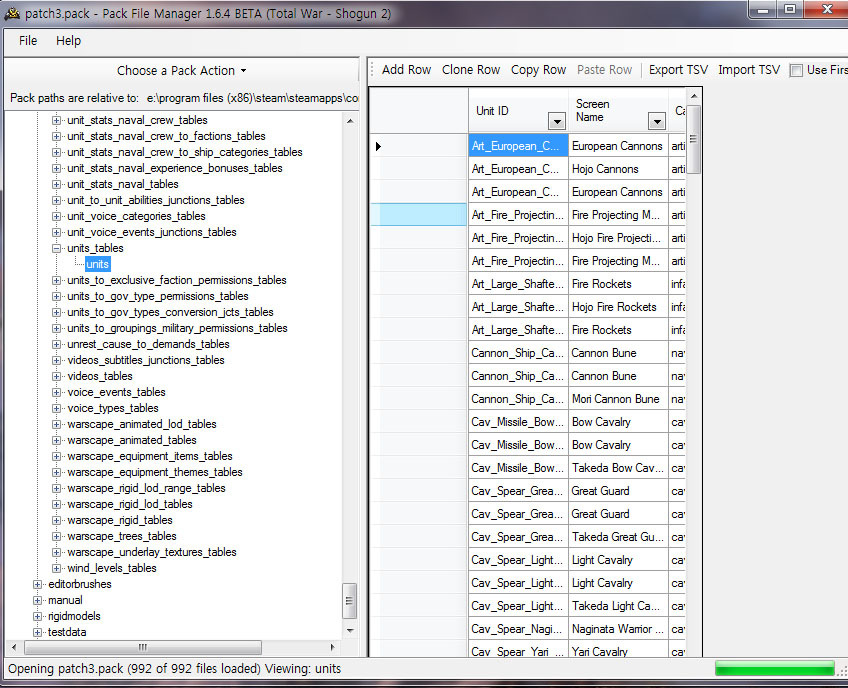848x688 pixels.
Task: Click data grid scroll up arrow
Action: [694, 96]
